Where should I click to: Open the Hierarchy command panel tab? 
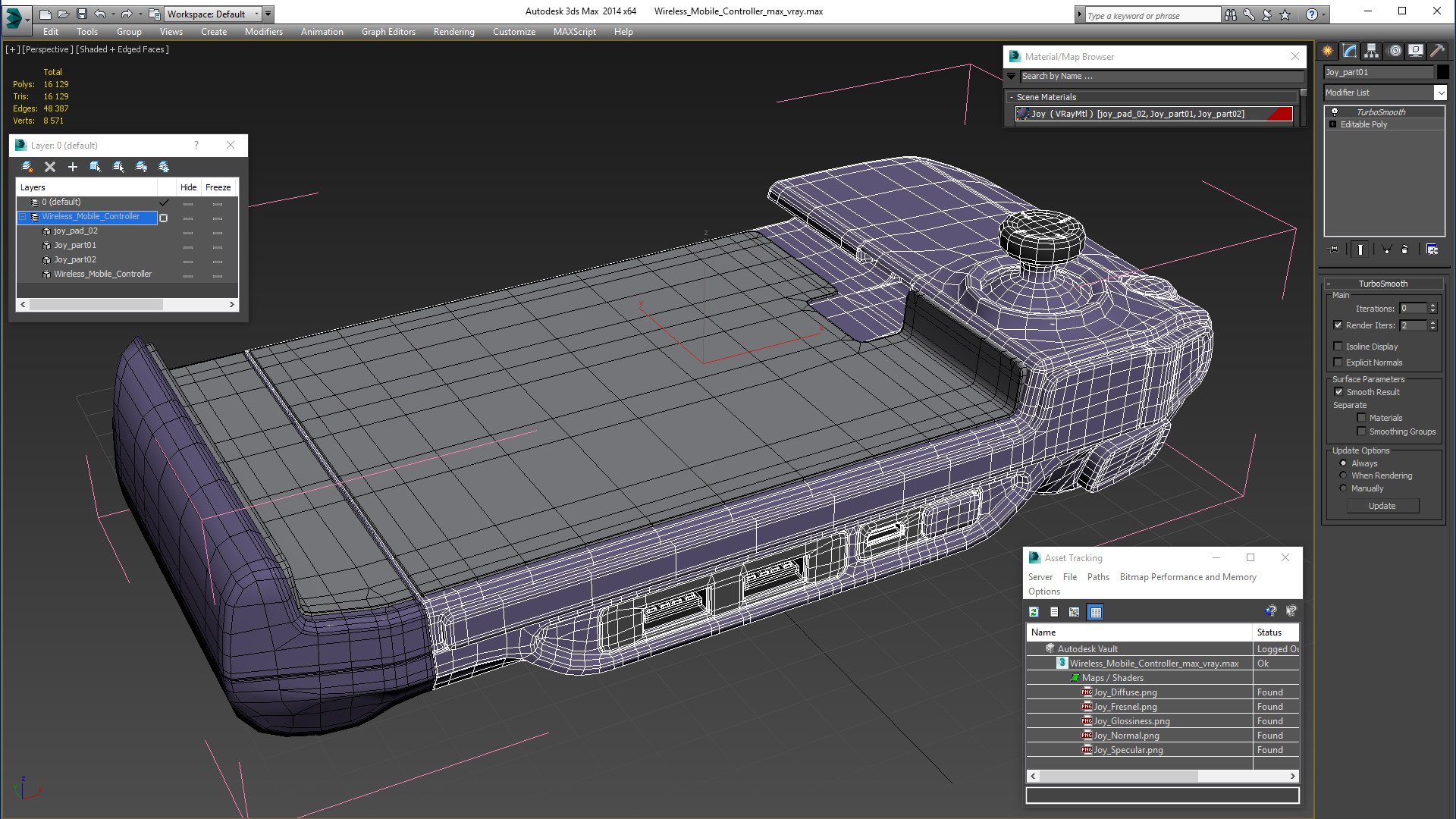pos(1371,51)
